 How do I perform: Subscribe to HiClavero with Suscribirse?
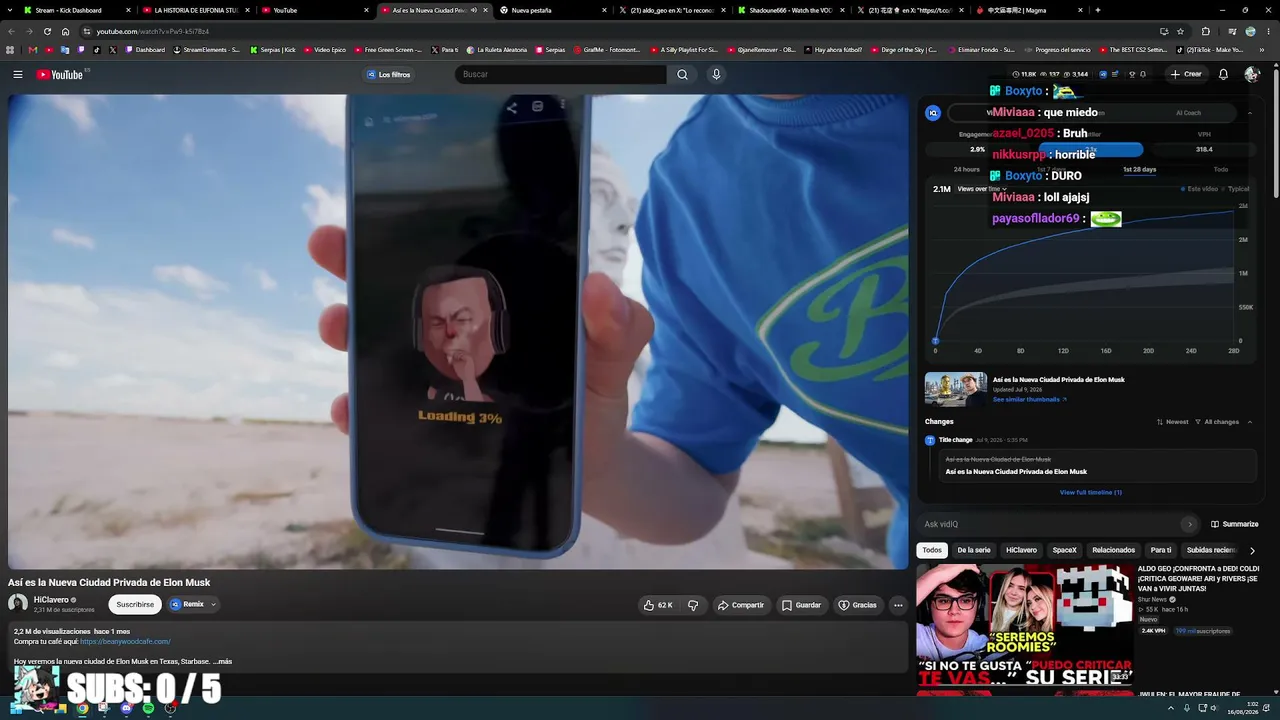coord(135,604)
